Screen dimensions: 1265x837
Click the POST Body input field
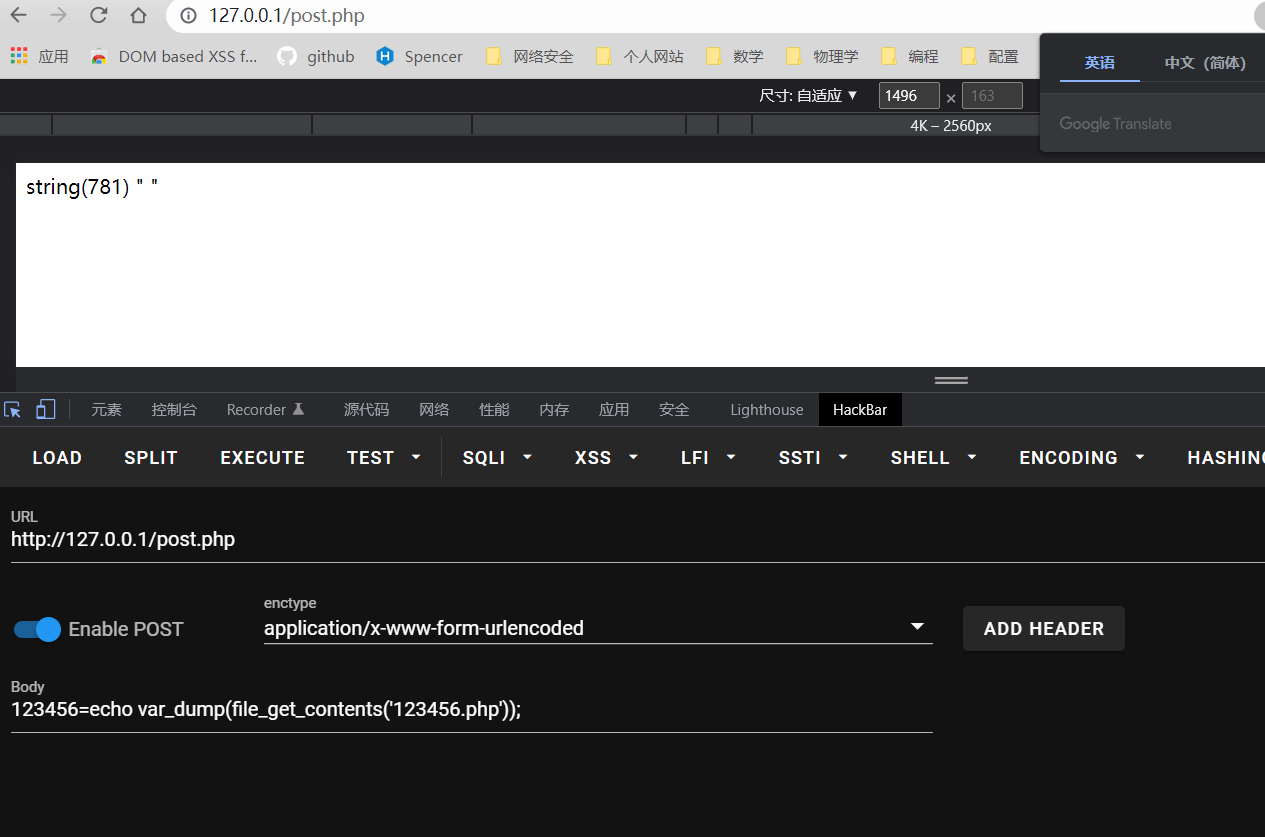[471, 710]
